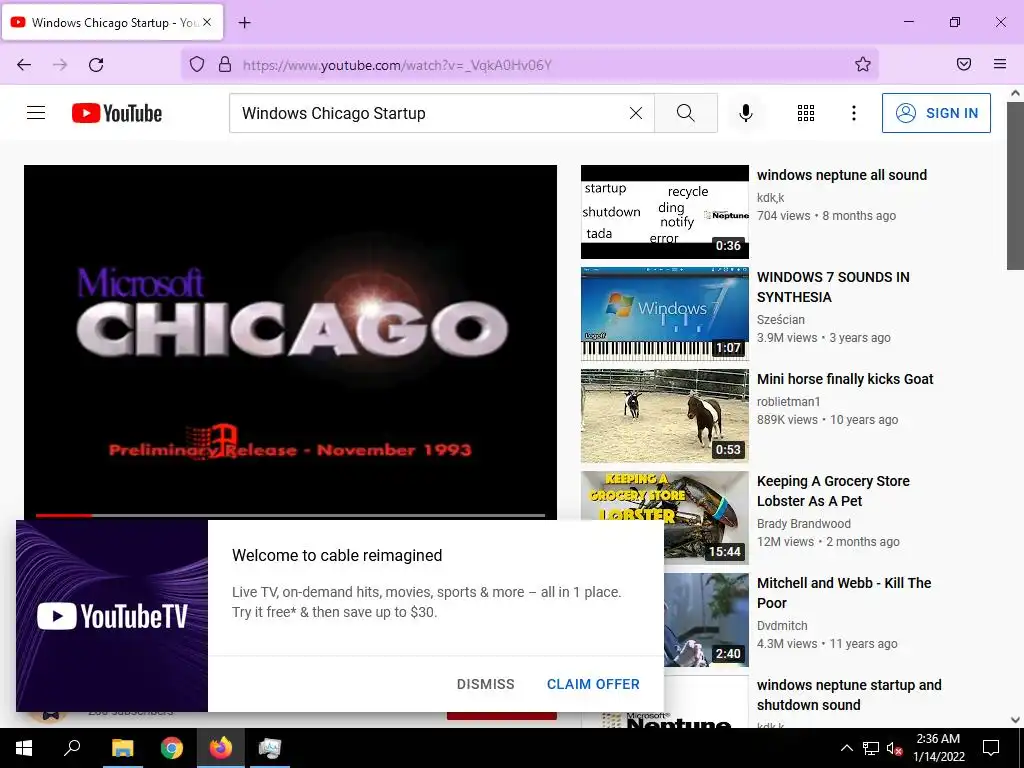Seek in the video progress bar
The image size is (1024, 768).
(x=291, y=515)
